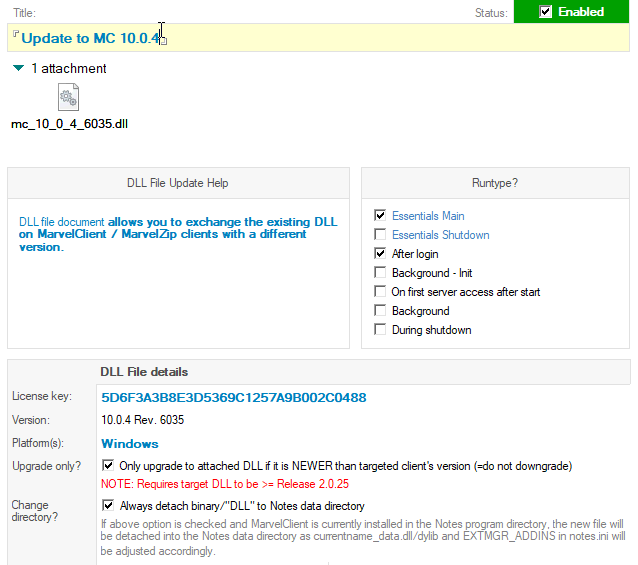Screen dimensions: 638x565
Task: Enable the 'During shutdown' checkbox
Action: tap(380, 329)
